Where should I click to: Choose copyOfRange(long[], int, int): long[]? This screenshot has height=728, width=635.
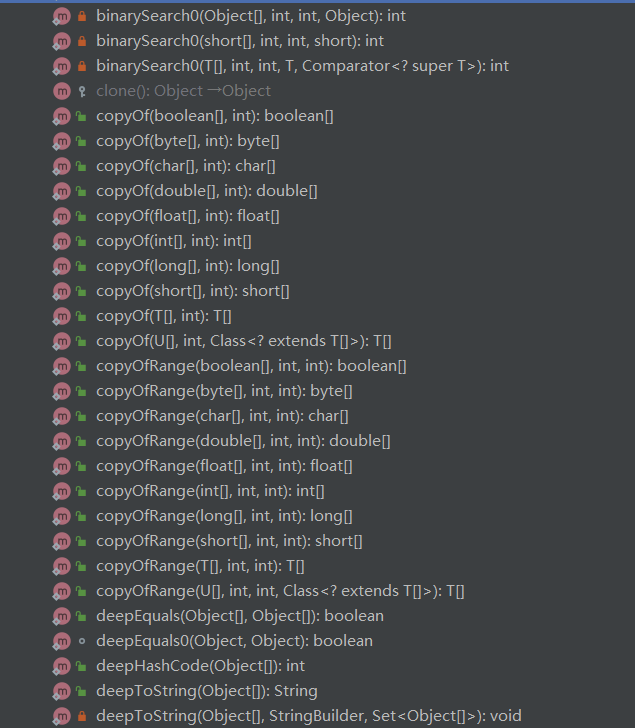224,516
